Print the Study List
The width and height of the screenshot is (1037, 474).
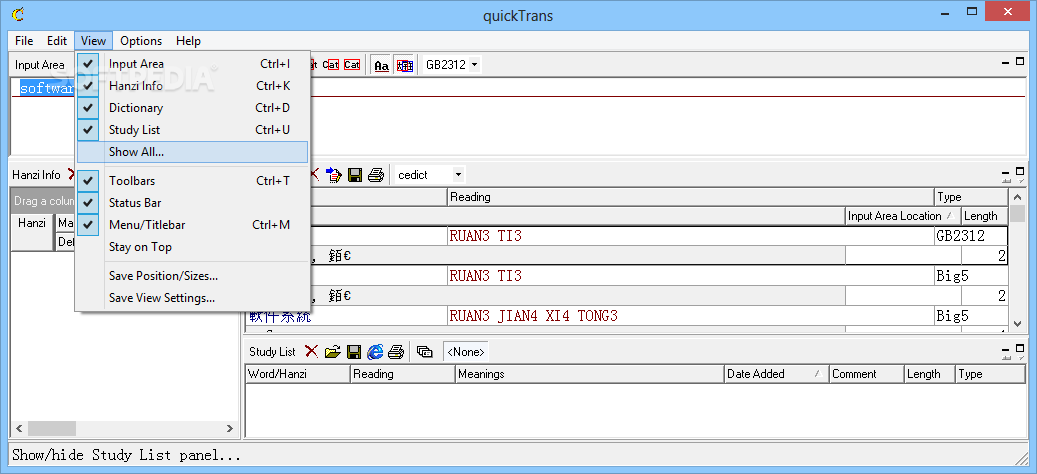(396, 352)
